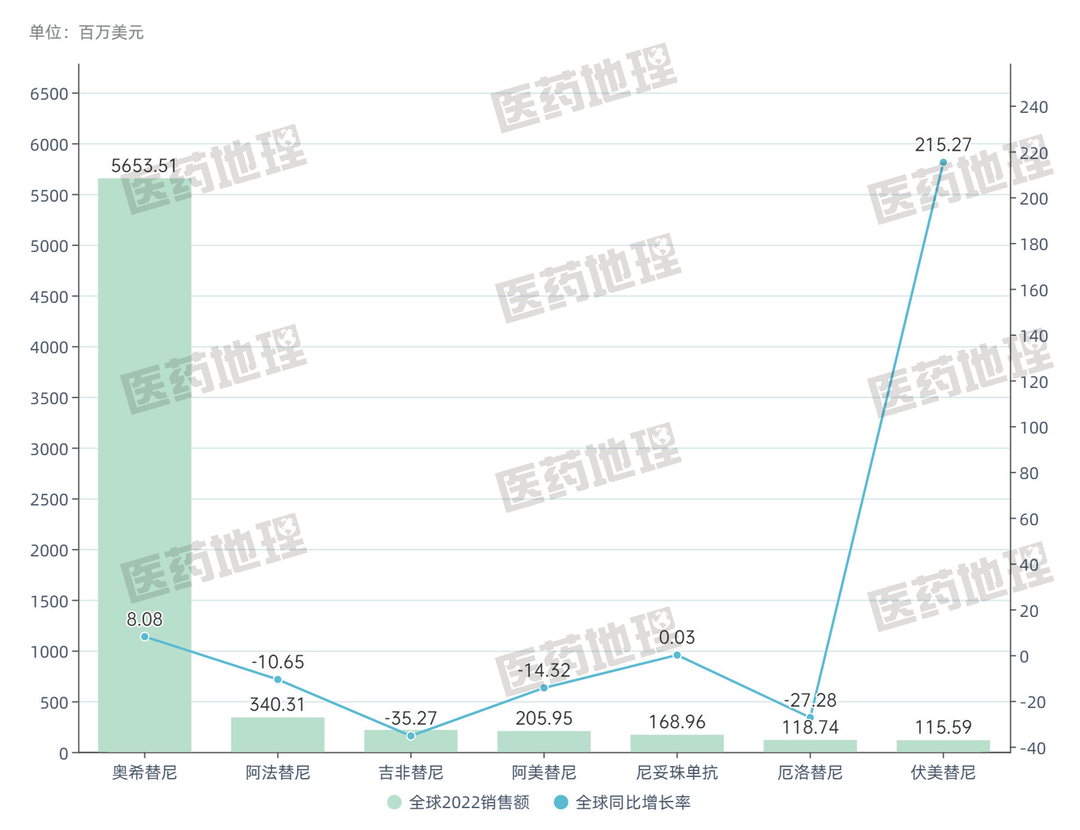Image resolution: width=1080 pixels, height=830 pixels.
Task: Click the 阿法替尼 bar labeled 340.31
Action: (x=278, y=735)
